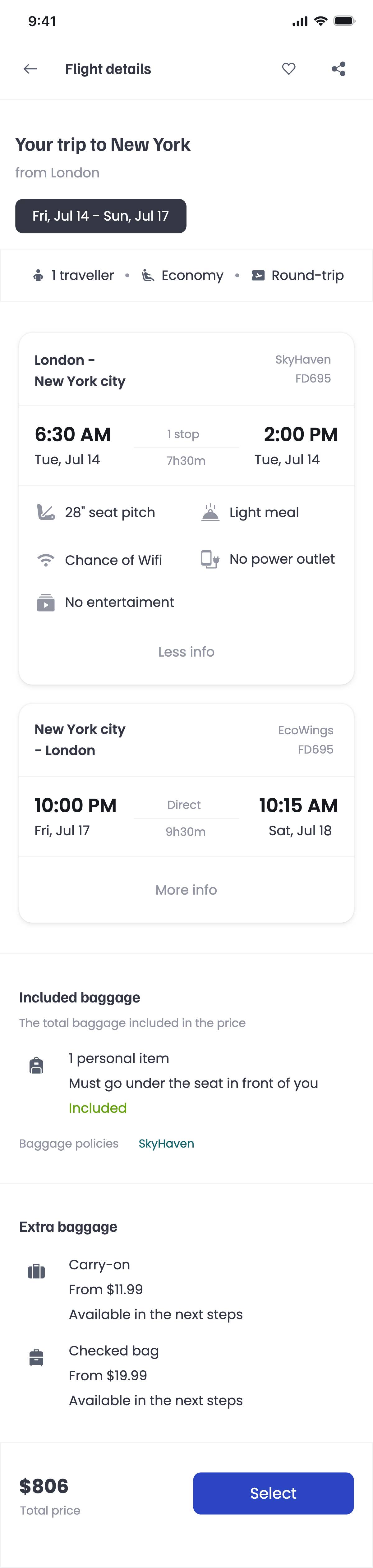Tap the share icon
This screenshot has height=1568, width=373.
pos(339,69)
